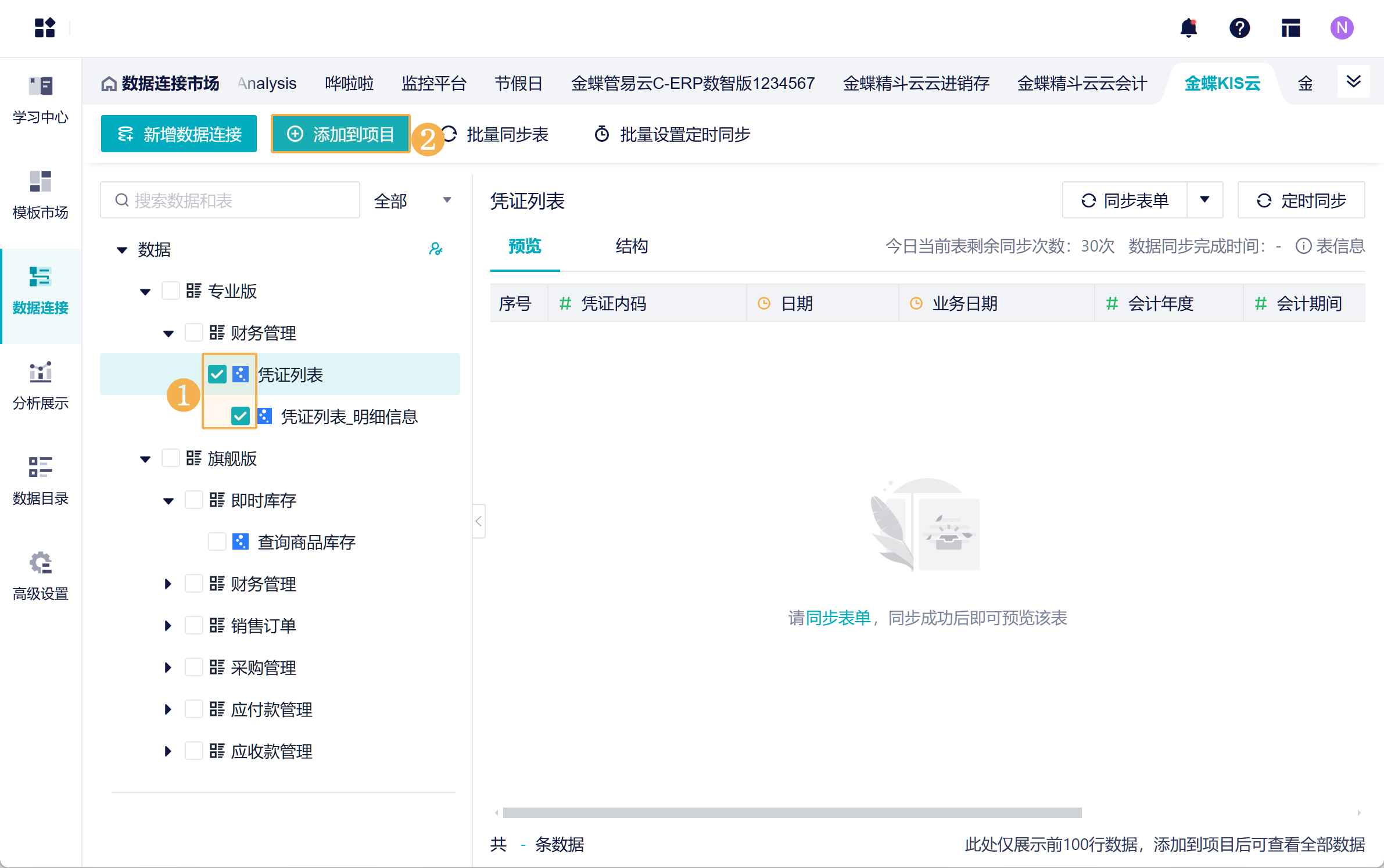Check the 查询商品库存 checkbox
This screenshot has height=868, width=1384.
pos(217,541)
